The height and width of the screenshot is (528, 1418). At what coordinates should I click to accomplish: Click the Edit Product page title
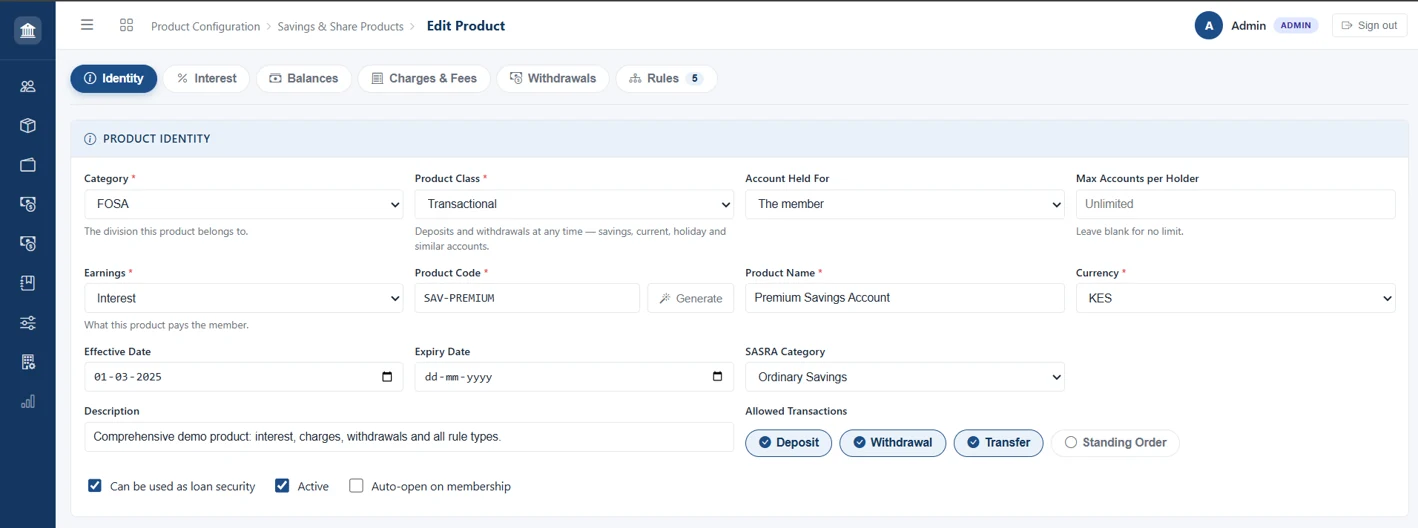466,26
